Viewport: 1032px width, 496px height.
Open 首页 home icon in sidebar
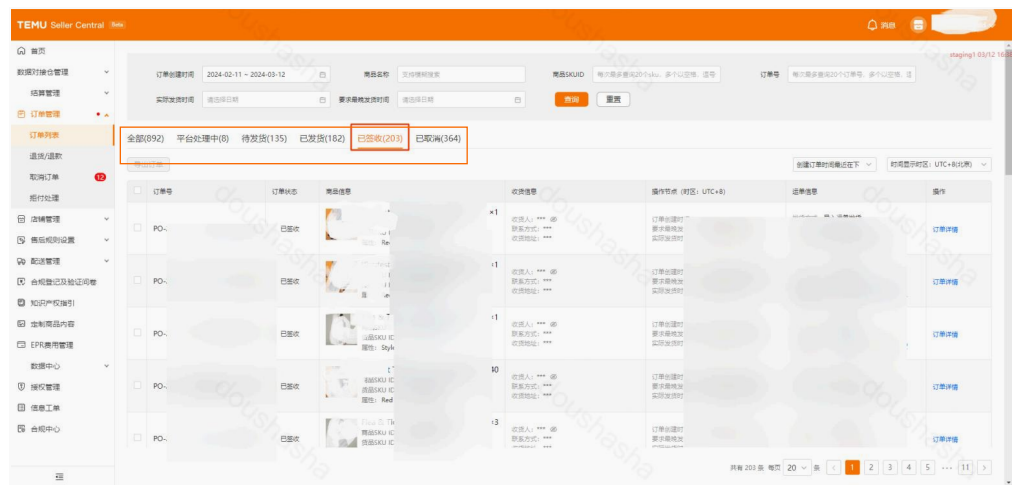coord(21,51)
